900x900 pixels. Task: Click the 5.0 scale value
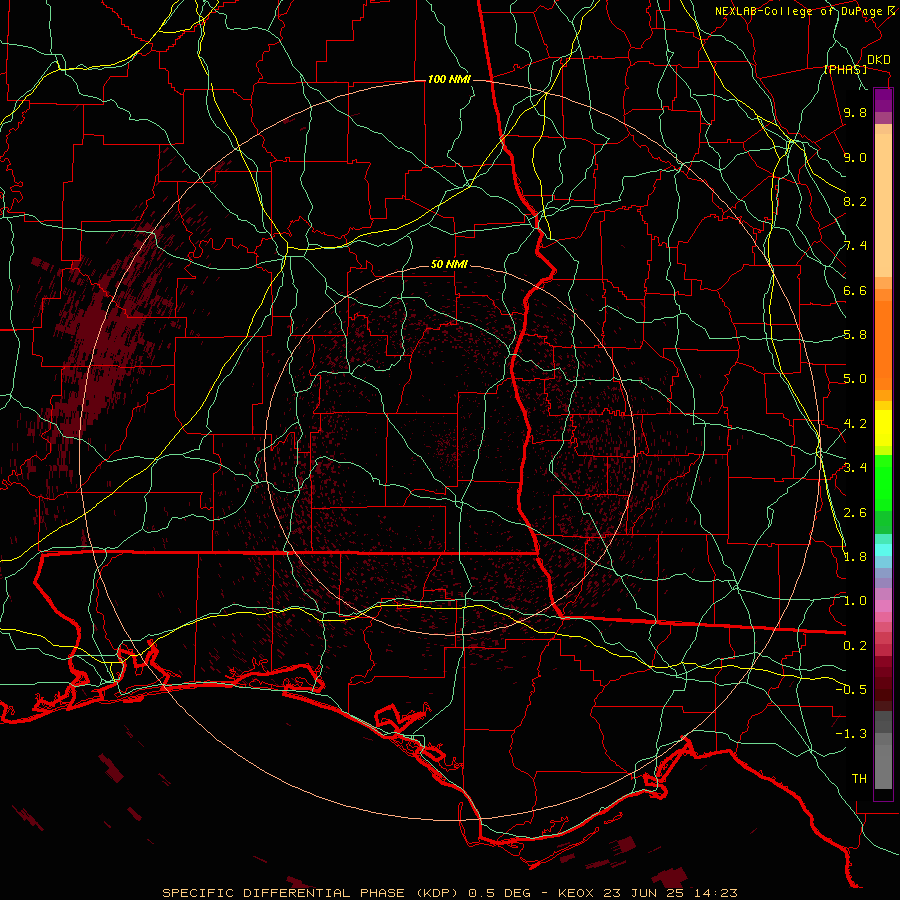[x=855, y=379]
